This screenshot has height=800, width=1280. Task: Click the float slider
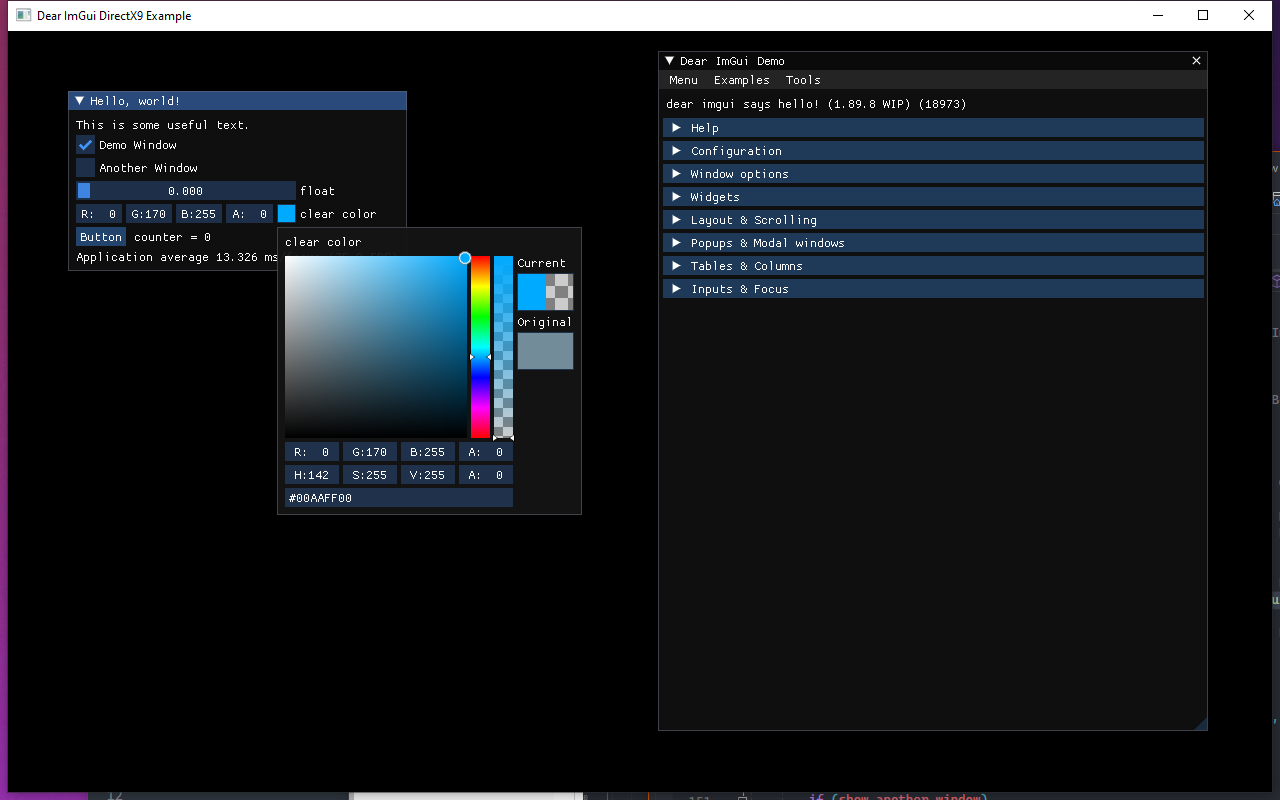coord(186,191)
